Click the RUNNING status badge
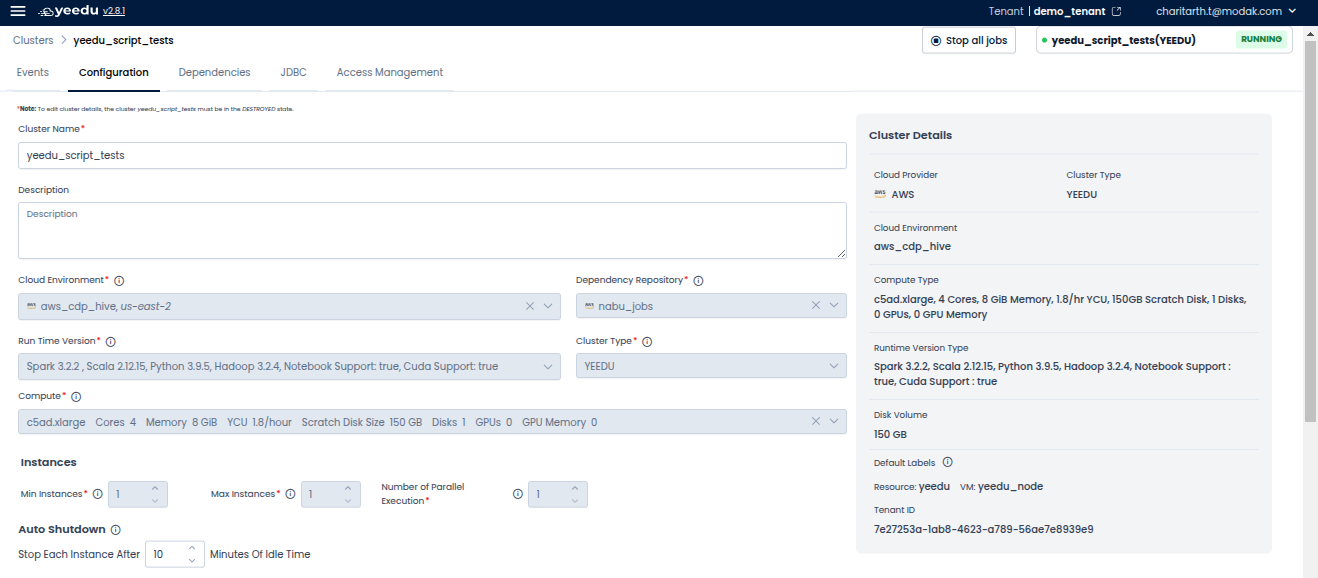This screenshot has width=1318, height=578. coord(1261,40)
